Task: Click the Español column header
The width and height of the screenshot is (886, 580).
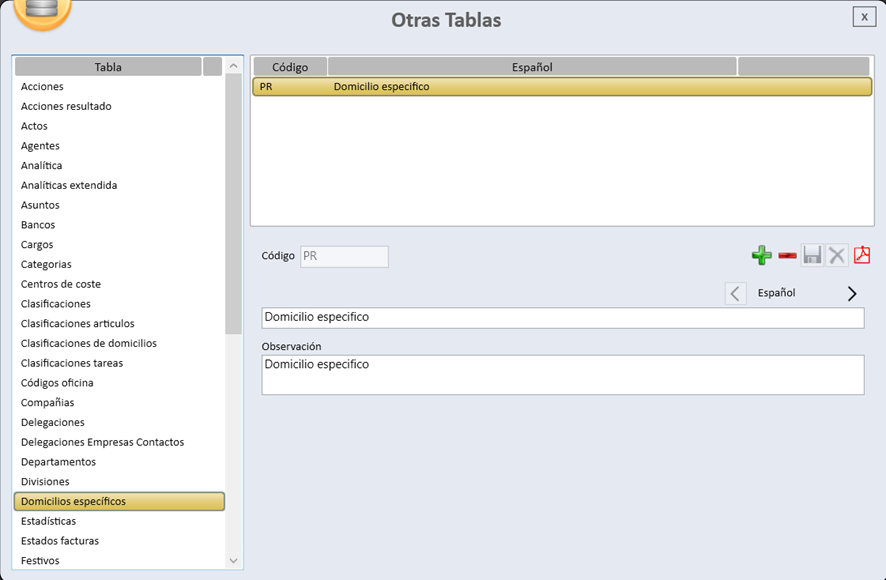Action: point(532,67)
